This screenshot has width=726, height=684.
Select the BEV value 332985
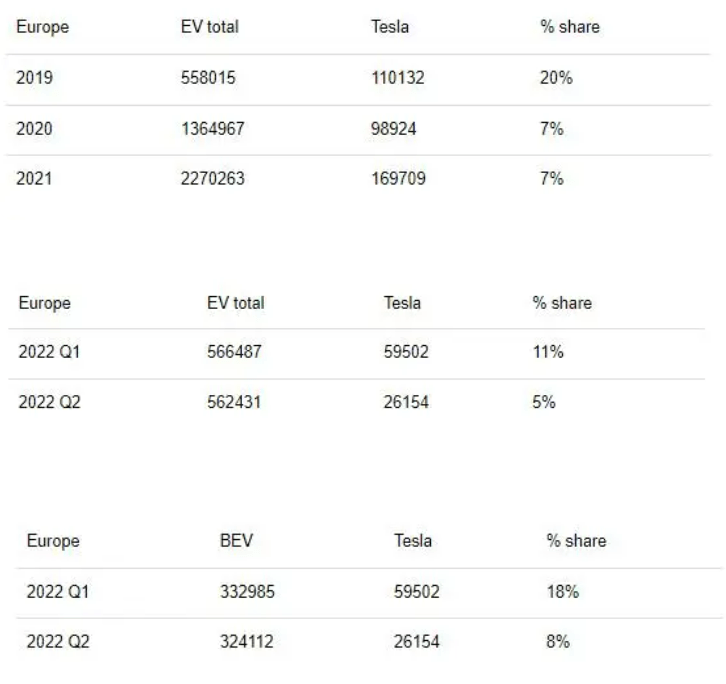(247, 591)
